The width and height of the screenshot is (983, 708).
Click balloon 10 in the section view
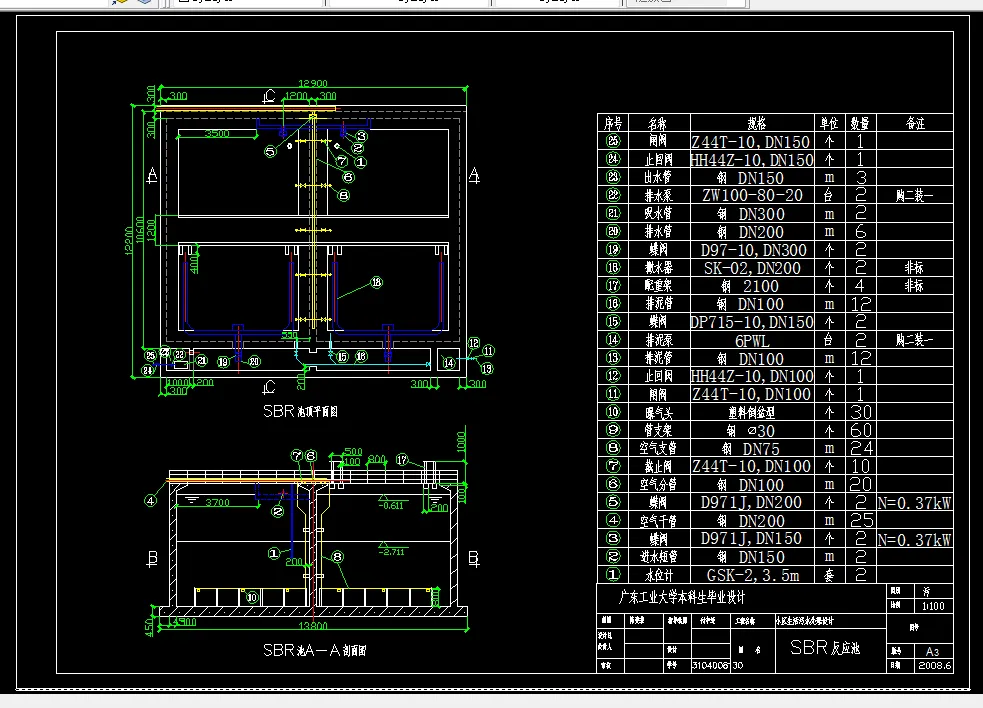pos(252,597)
